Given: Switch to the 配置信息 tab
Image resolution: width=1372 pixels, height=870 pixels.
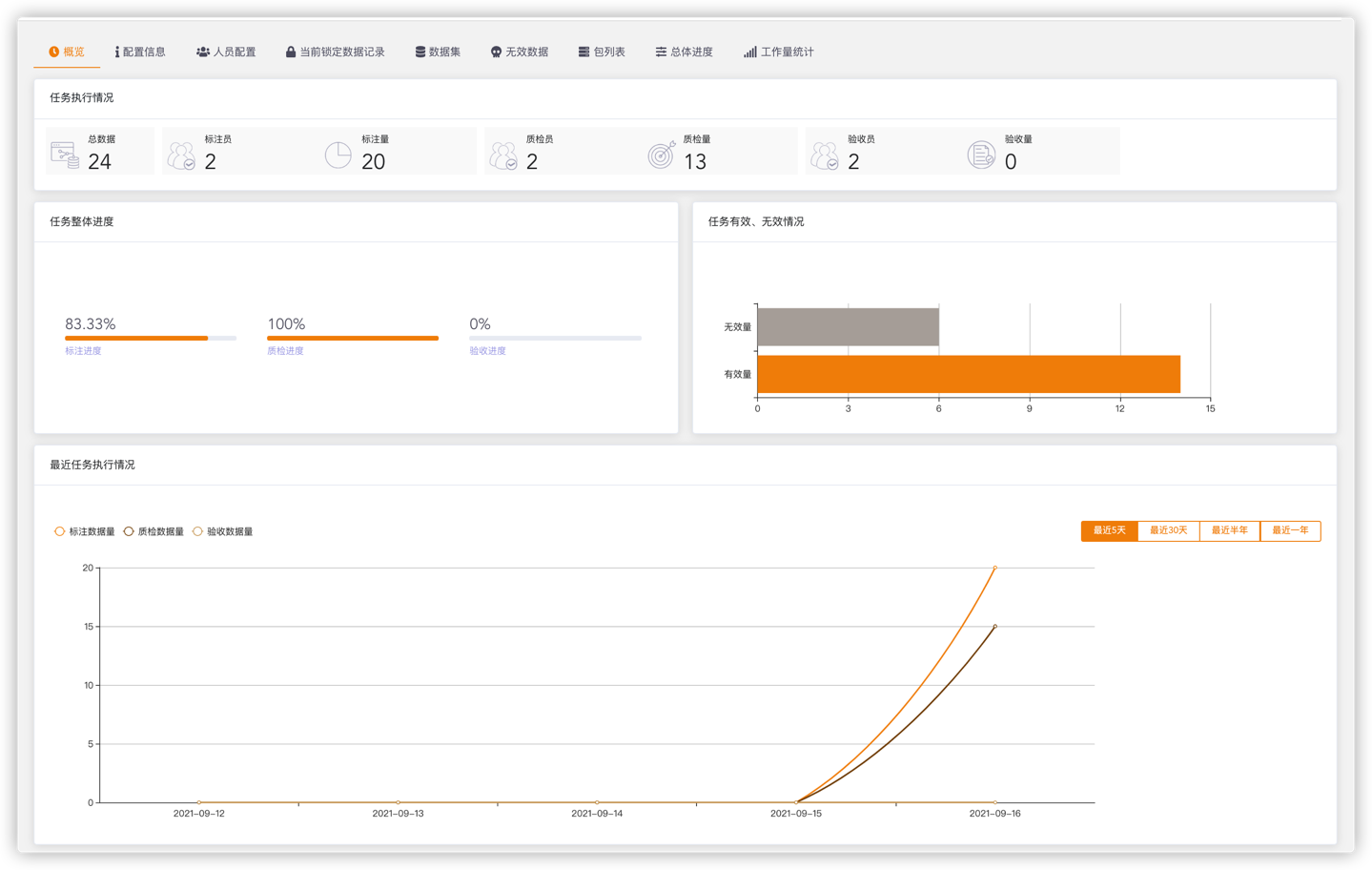Looking at the screenshot, I should click(x=140, y=52).
